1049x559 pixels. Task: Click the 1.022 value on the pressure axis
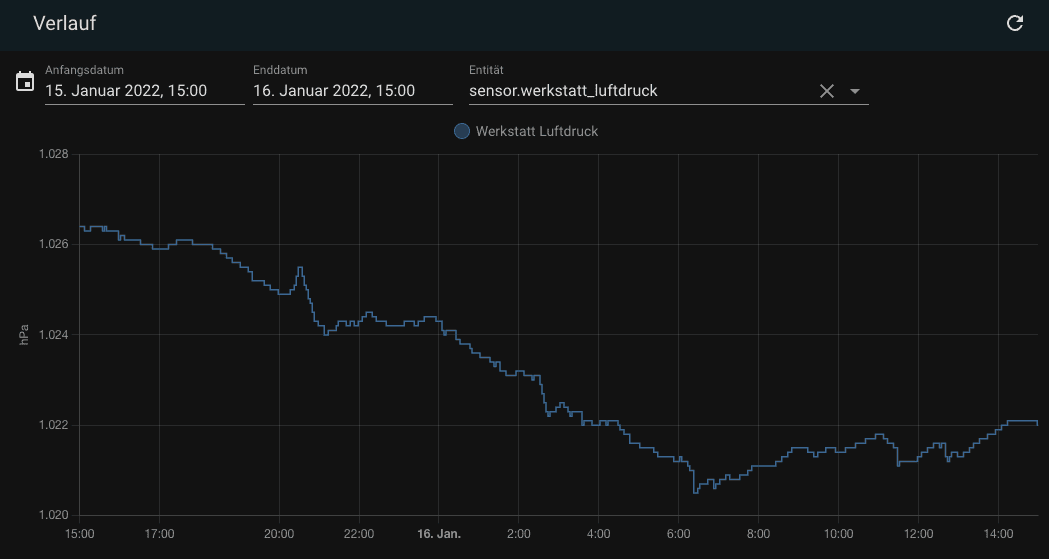pos(53,425)
